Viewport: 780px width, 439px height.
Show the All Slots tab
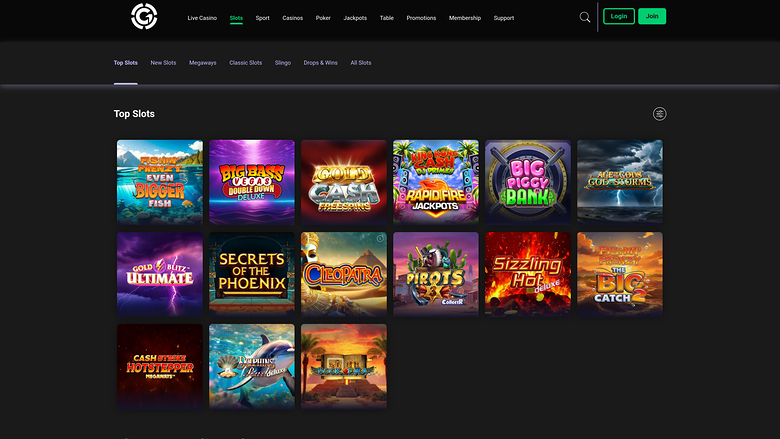[361, 63]
